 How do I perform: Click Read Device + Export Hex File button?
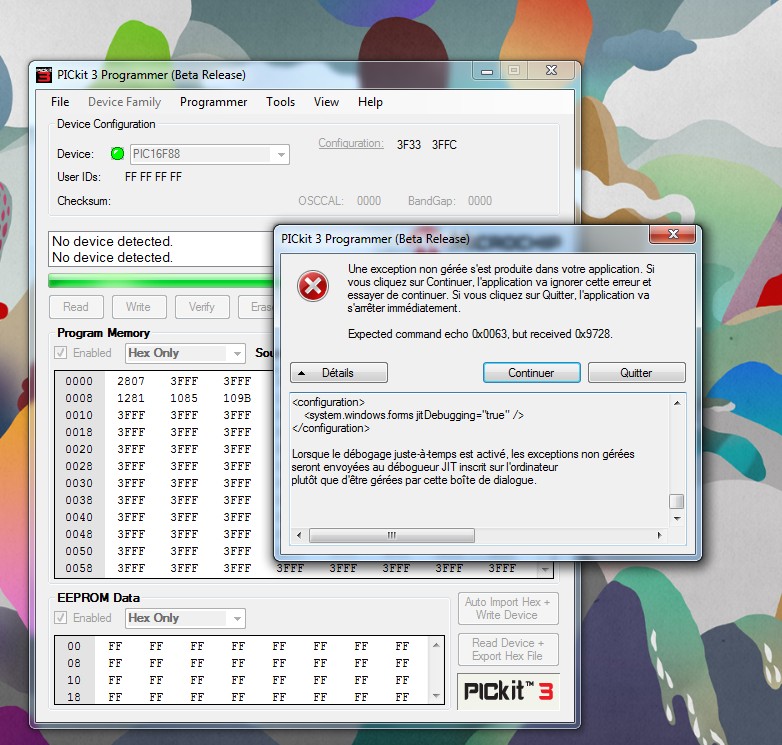[508, 649]
